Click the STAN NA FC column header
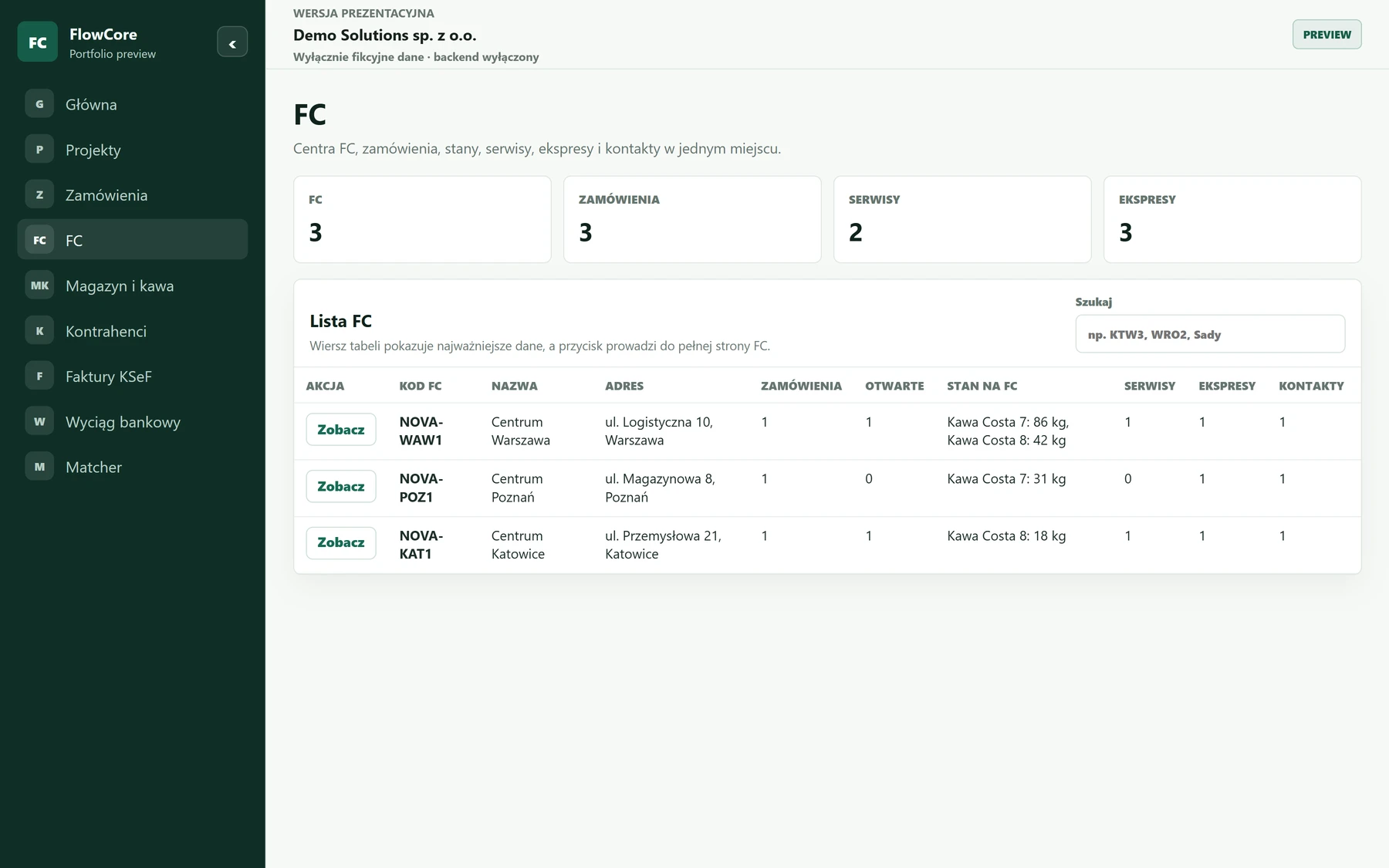The height and width of the screenshot is (868, 1389). (x=982, y=386)
